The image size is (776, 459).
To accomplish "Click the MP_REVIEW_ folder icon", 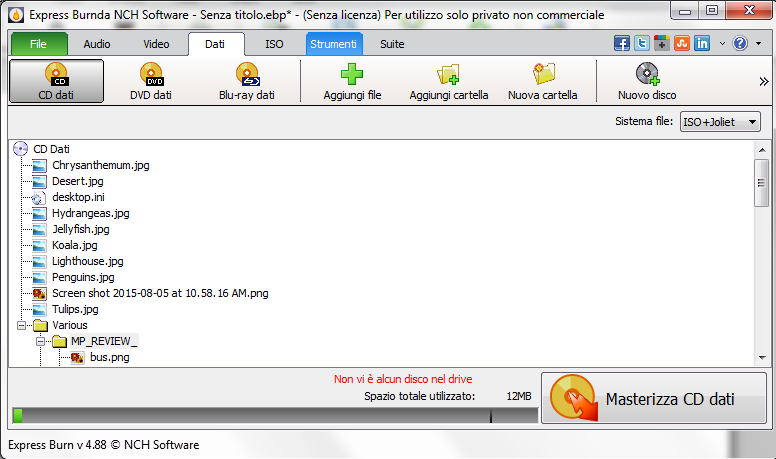I will coord(59,341).
